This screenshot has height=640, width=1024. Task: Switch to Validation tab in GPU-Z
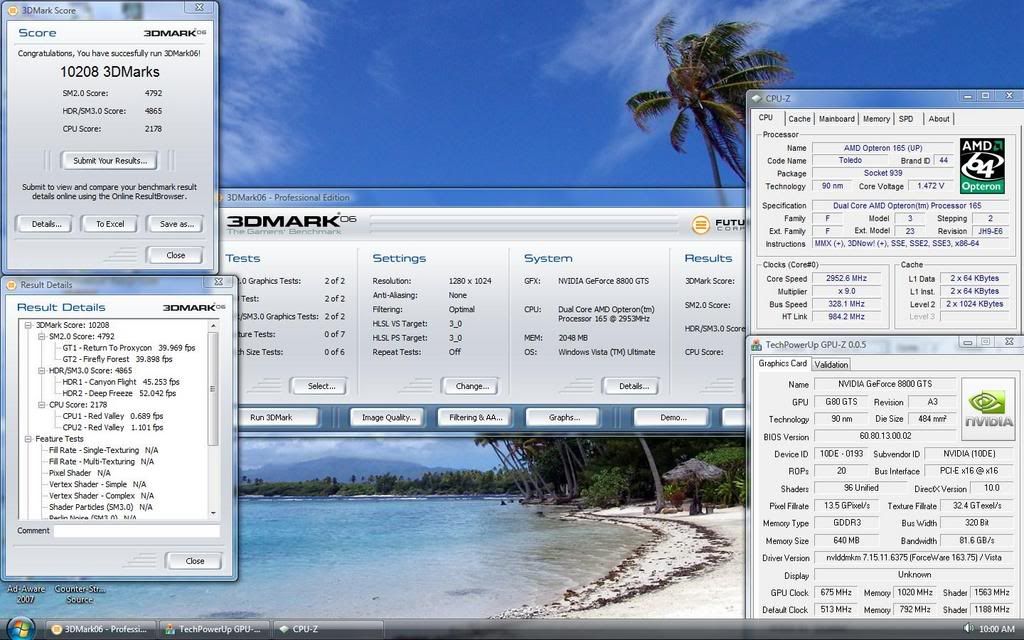point(831,364)
